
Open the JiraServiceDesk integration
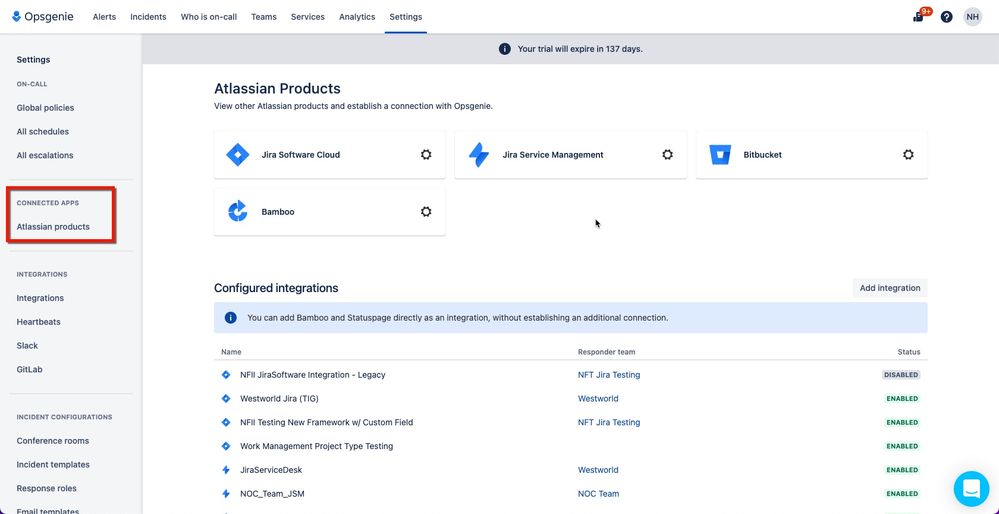pyautogui.click(x=271, y=470)
